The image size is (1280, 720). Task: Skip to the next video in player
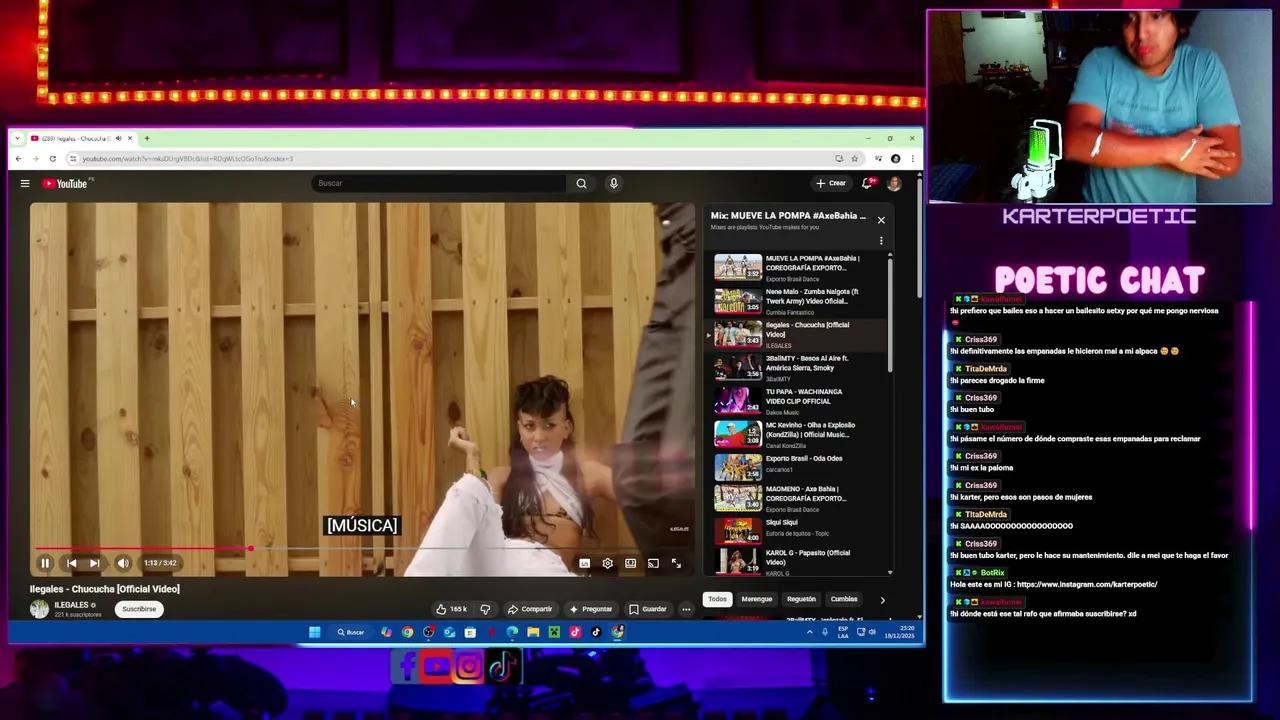pyautogui.click(x=94, y=563)
